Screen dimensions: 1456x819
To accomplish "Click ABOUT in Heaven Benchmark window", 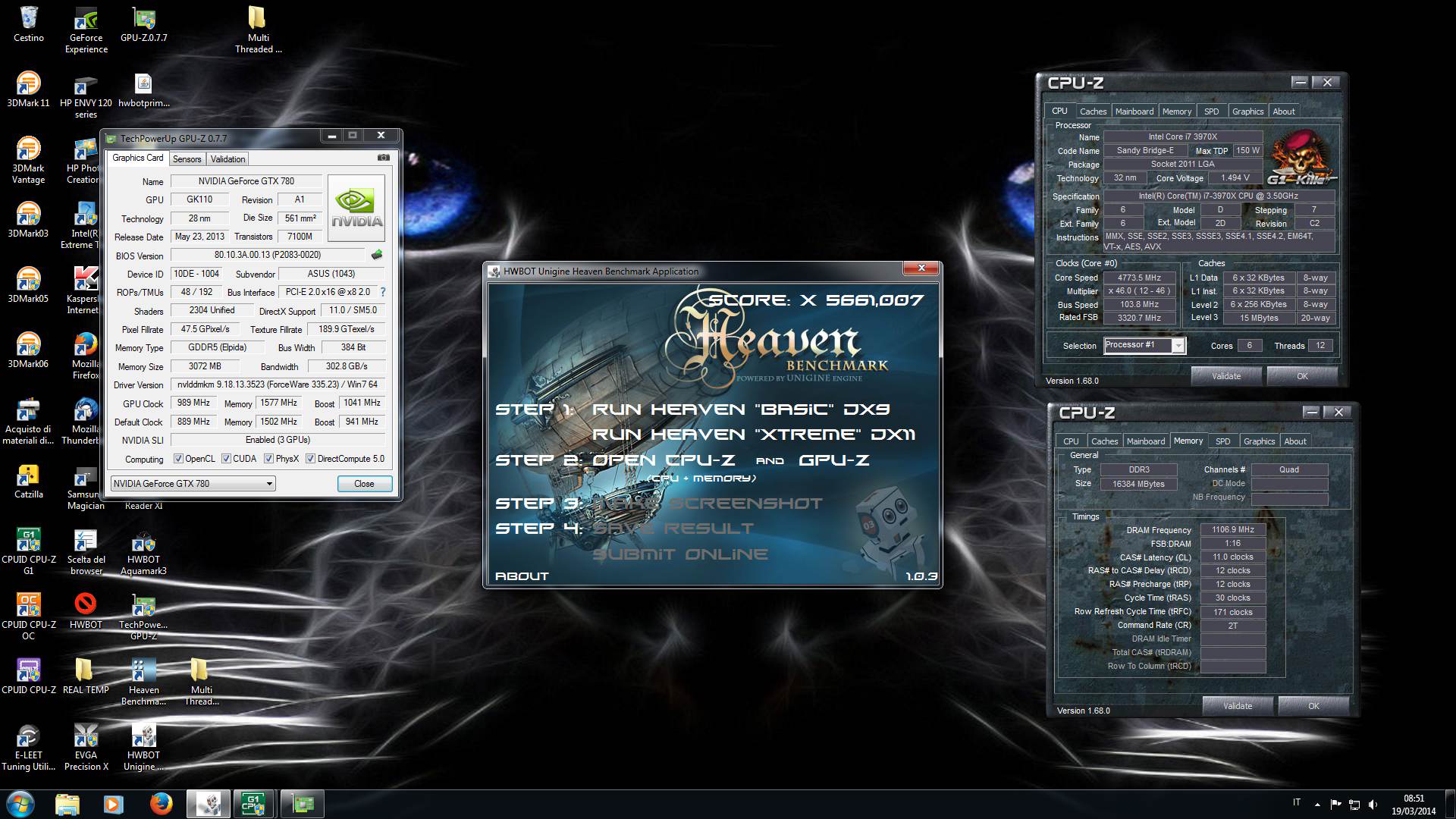I will point(522,576).
